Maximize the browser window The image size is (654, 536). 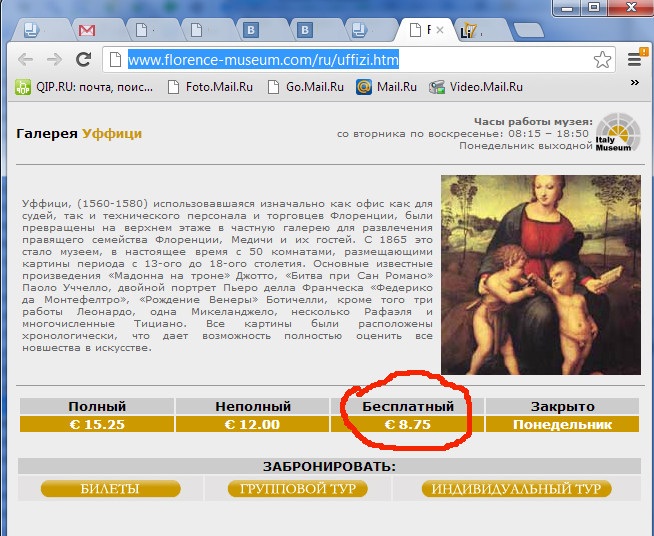tap(594, 8)
